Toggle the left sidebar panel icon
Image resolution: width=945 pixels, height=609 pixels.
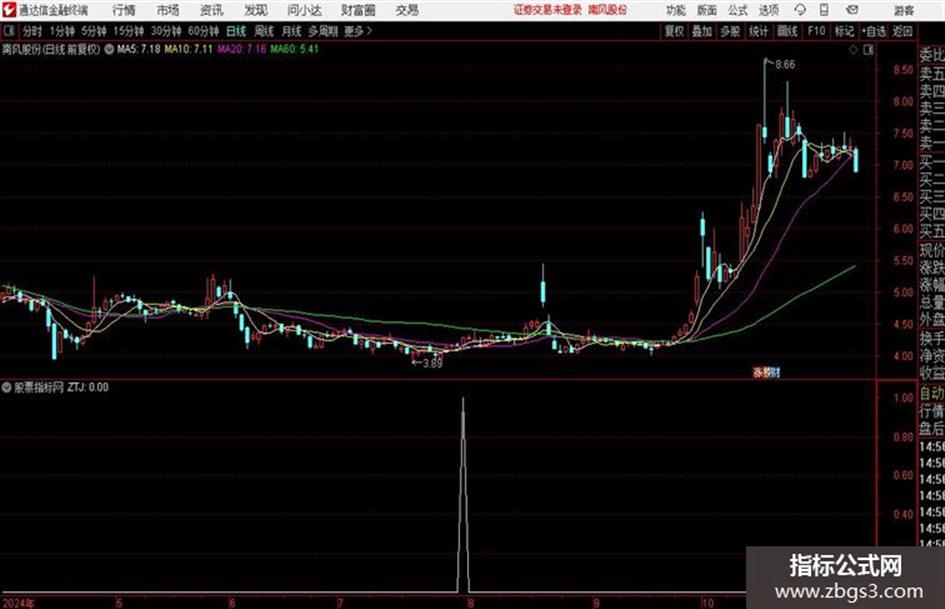point(8,31)
